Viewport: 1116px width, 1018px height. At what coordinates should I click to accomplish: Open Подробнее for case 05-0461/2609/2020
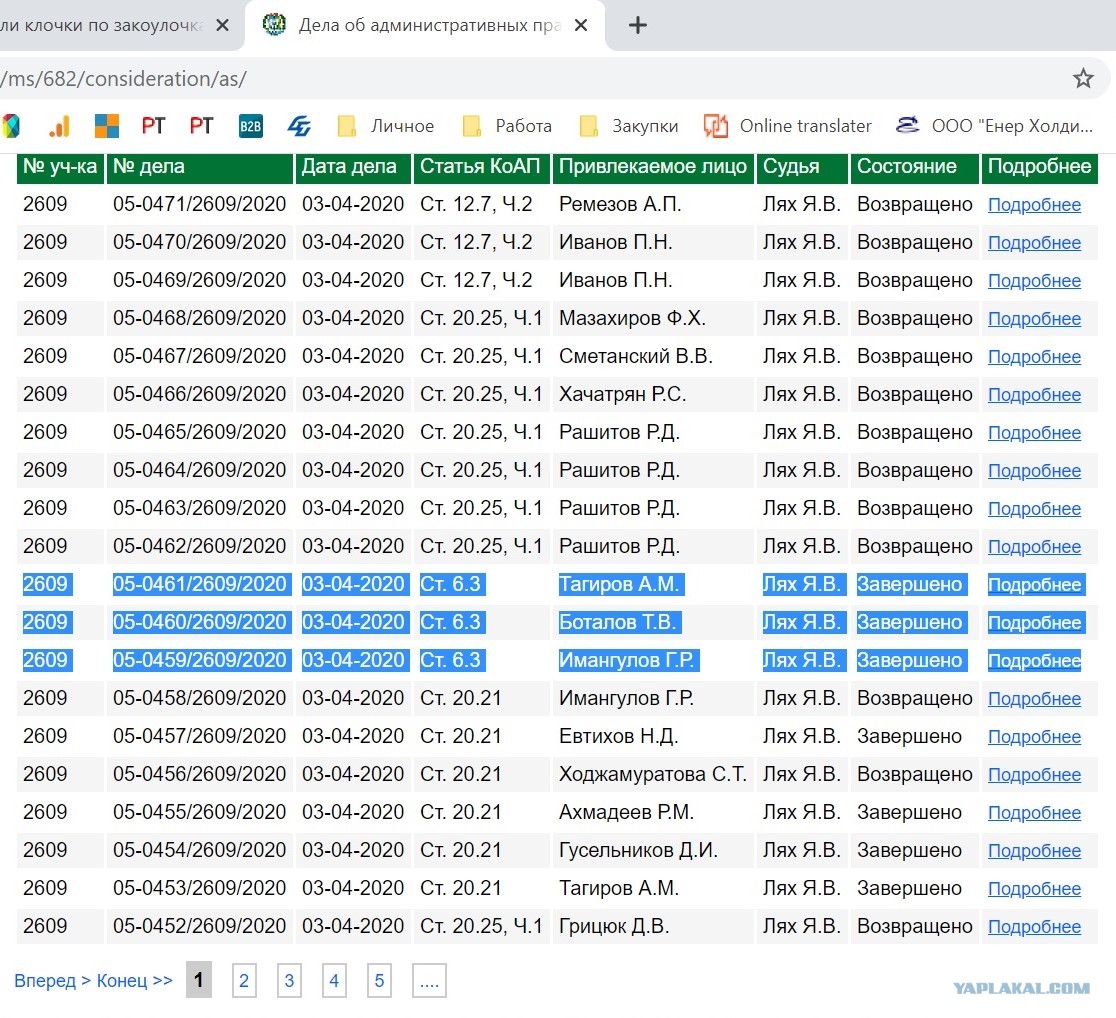coord(1034,585)
